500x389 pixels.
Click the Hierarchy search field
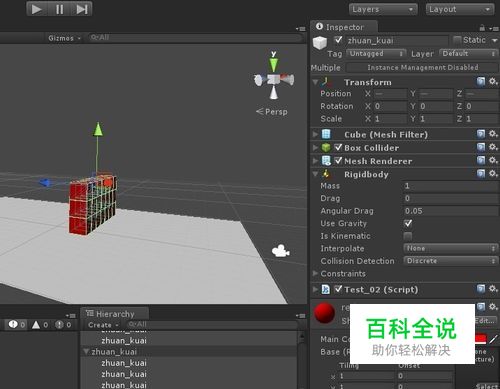point(212,324)
